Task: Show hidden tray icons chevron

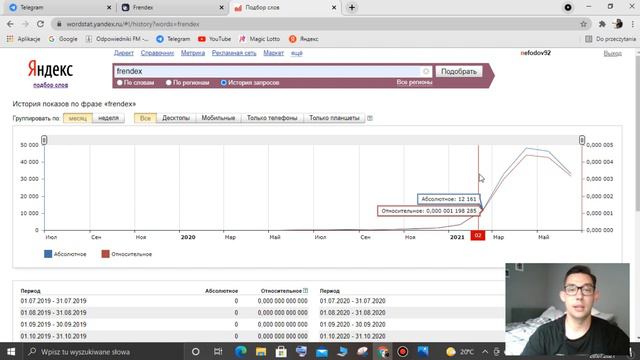Action: (x=484, y=351)
